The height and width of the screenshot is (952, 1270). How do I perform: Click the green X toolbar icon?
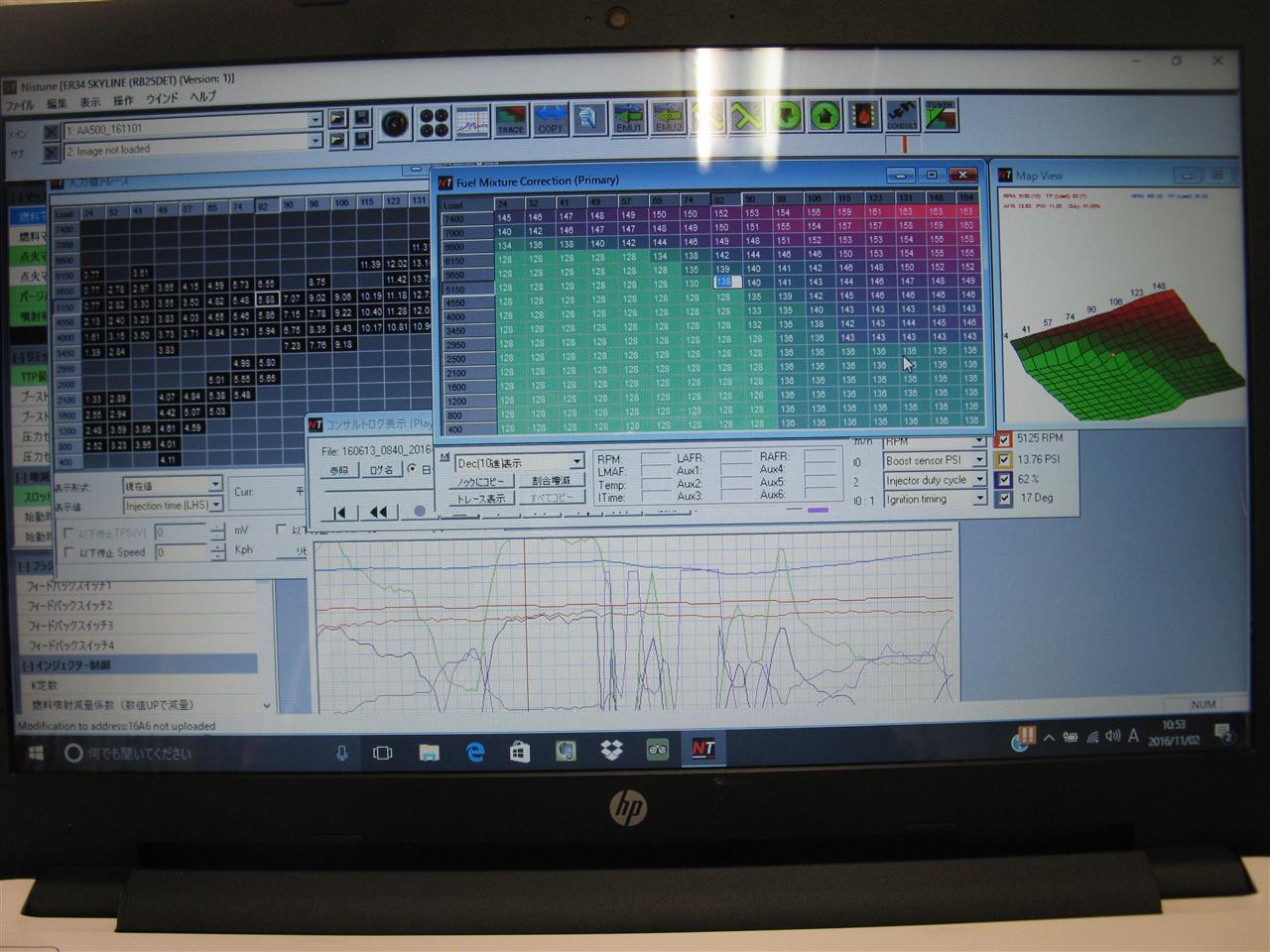click(x=746, y=117)
